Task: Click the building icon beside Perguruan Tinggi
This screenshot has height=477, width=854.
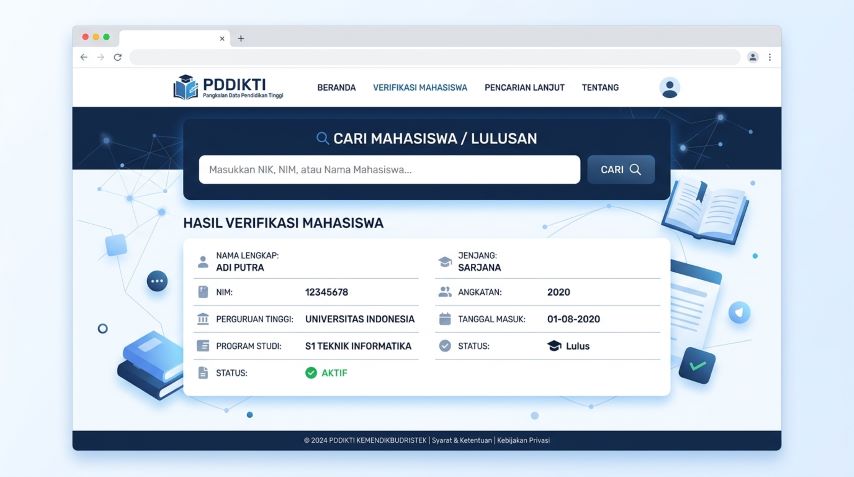Action: tap(203, 319)
